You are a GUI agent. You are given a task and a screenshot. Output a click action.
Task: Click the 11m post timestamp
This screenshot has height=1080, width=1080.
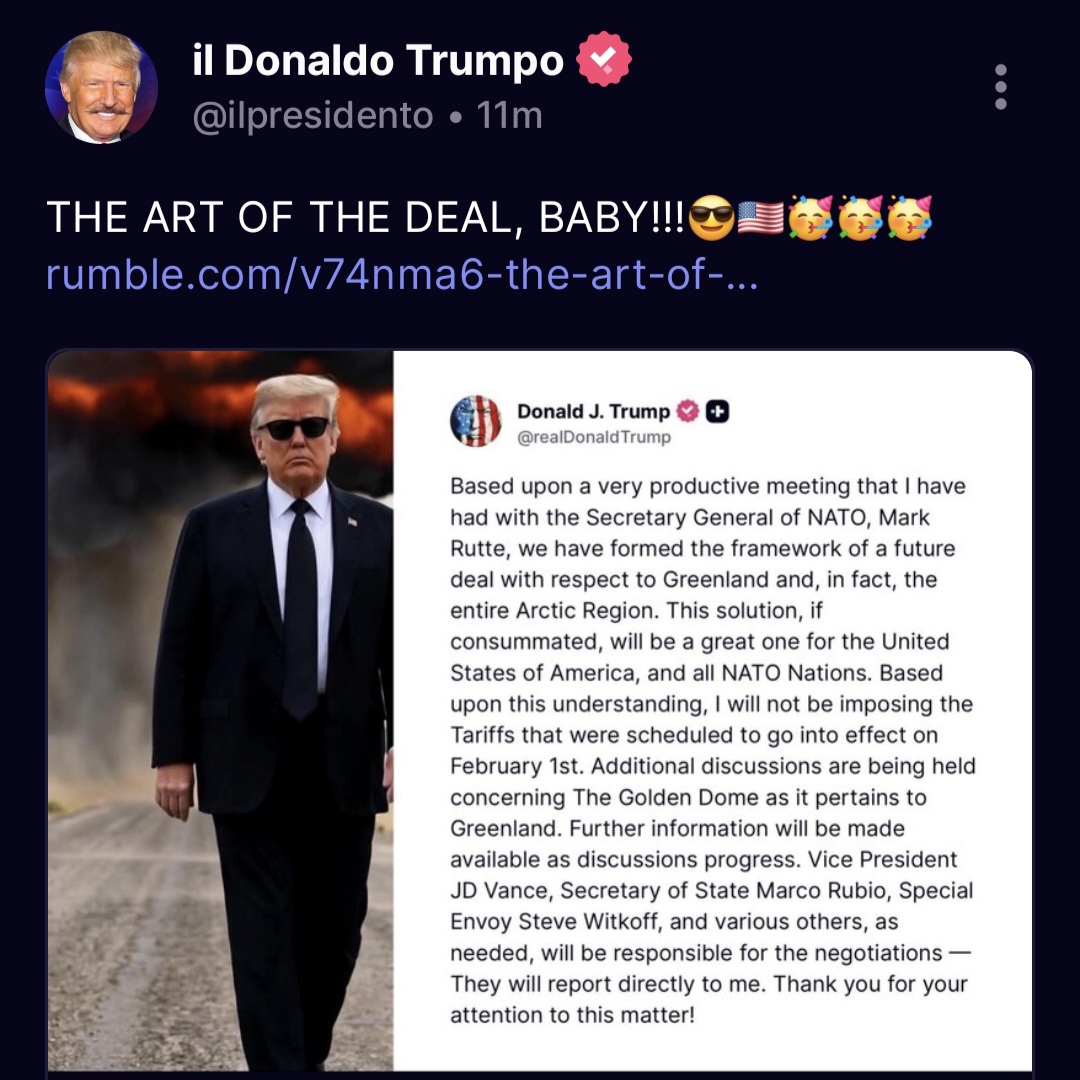coord(509,115)
